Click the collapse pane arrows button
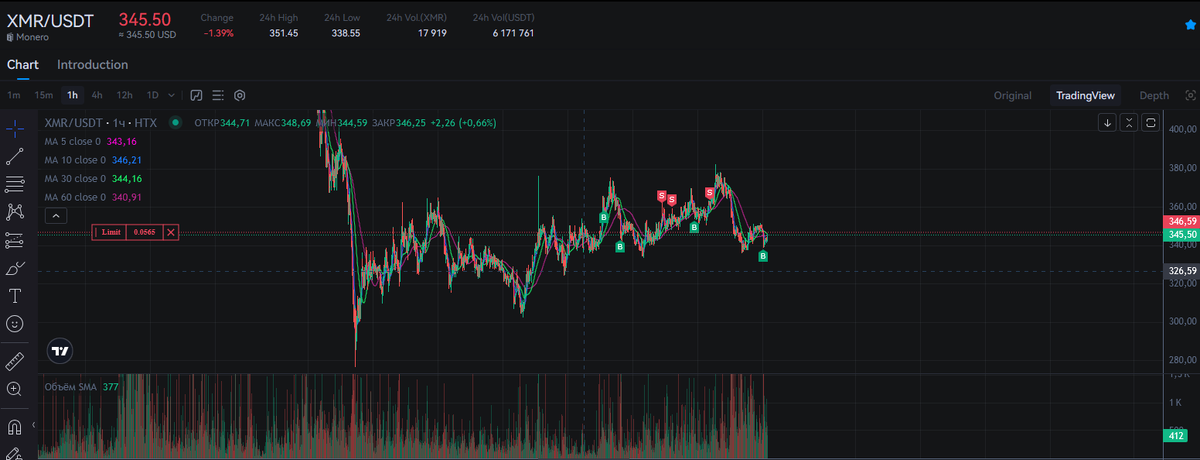The width and height of the screenshot is (1200, 460). [x=1129, y=123]
